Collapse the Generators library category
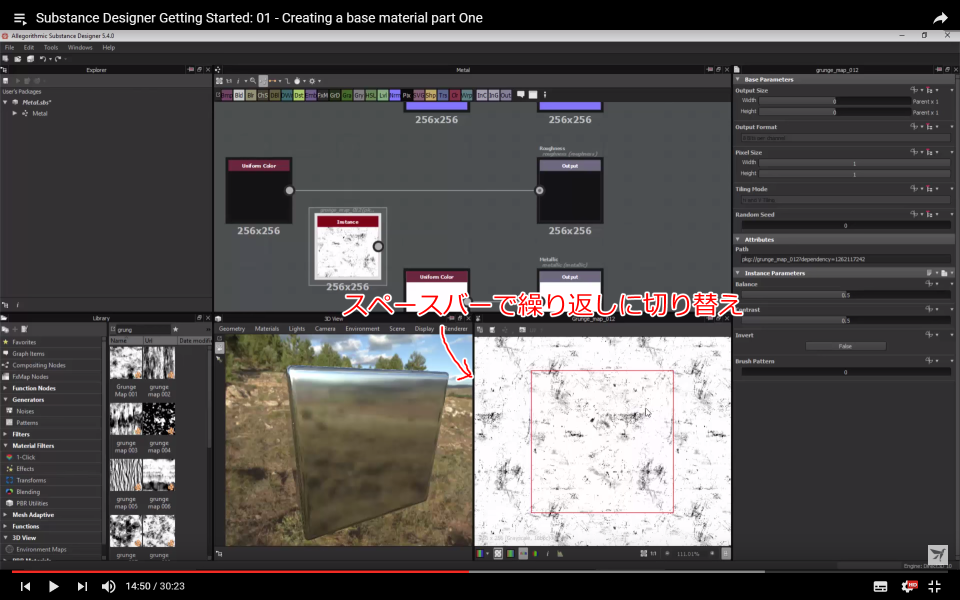Viewport: 960px width, 600px height. pos(6,400)
